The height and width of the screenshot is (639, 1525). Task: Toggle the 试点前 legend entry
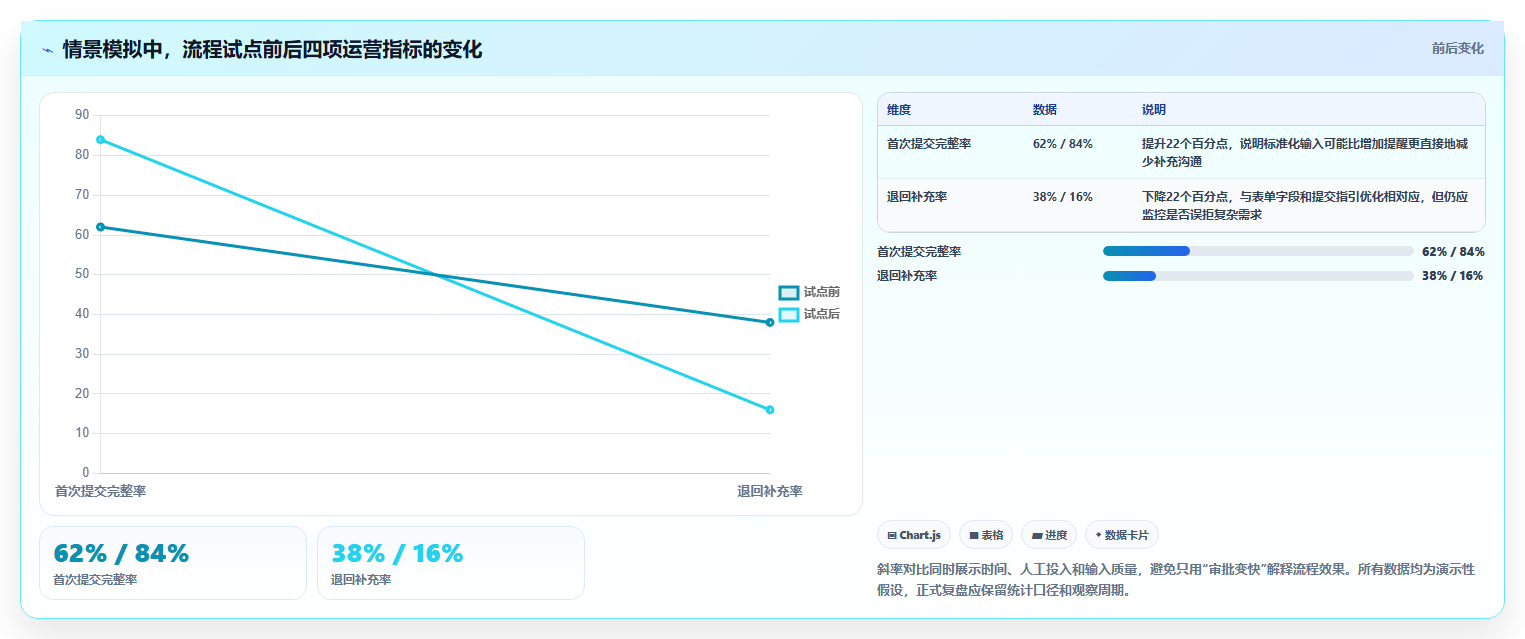(809, 292)
